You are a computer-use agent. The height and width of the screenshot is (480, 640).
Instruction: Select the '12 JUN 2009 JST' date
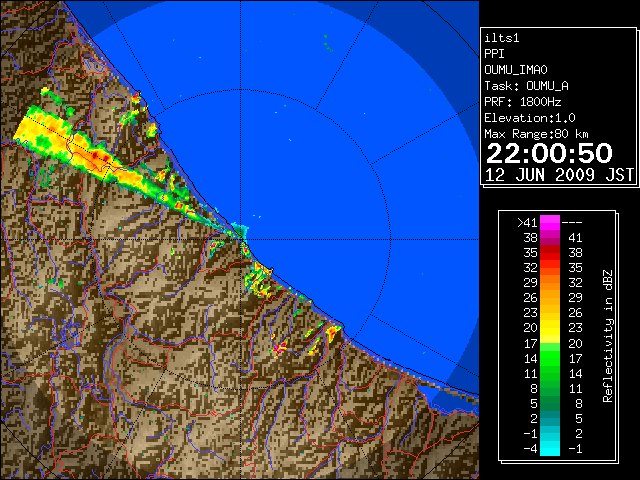[x=560, y=175]
